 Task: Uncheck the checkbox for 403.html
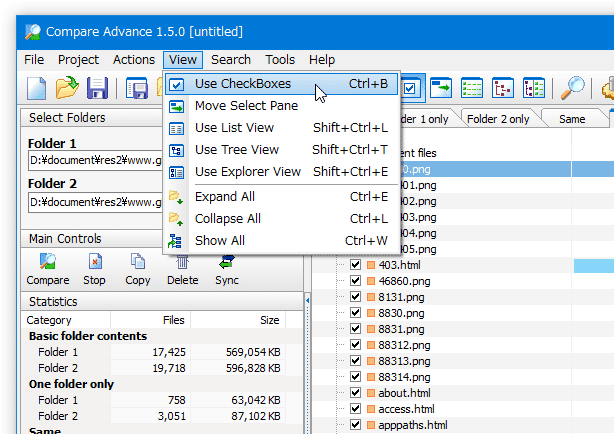pyautogui.click(x=355, y=265)
